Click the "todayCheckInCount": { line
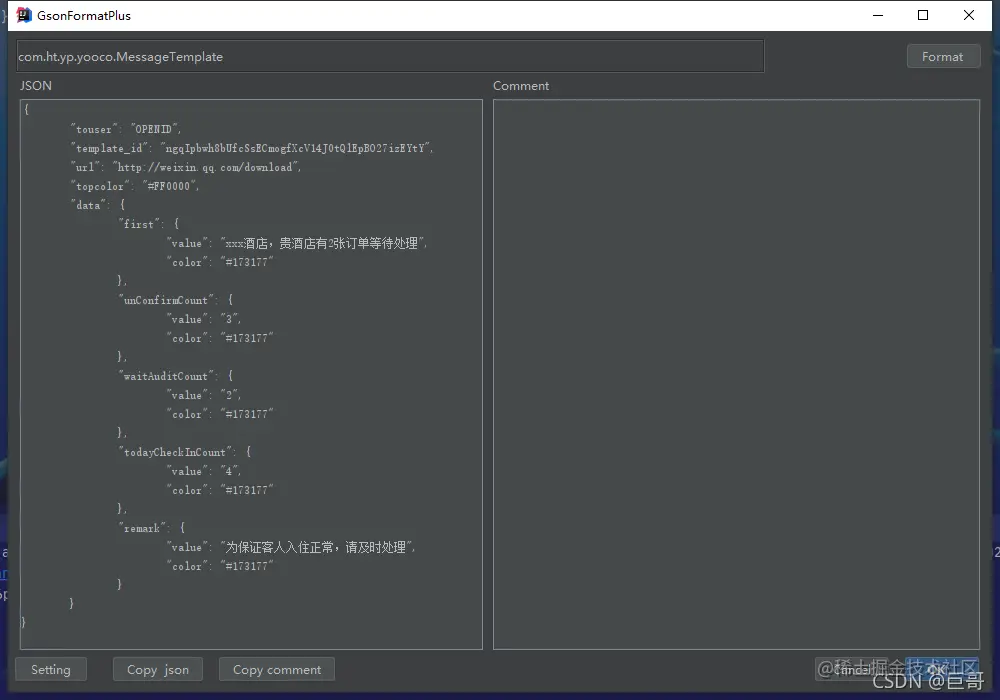 click(185, 452)
